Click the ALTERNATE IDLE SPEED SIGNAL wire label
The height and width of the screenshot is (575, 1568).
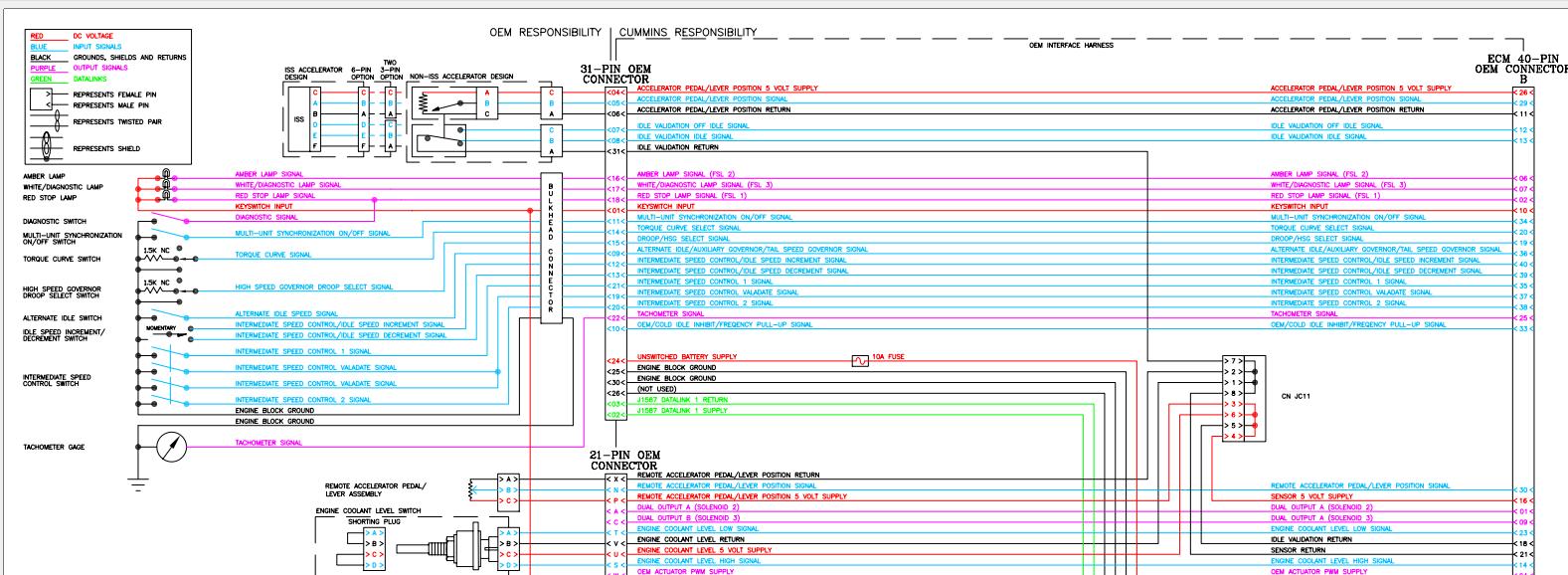click(x=286, y=313)
